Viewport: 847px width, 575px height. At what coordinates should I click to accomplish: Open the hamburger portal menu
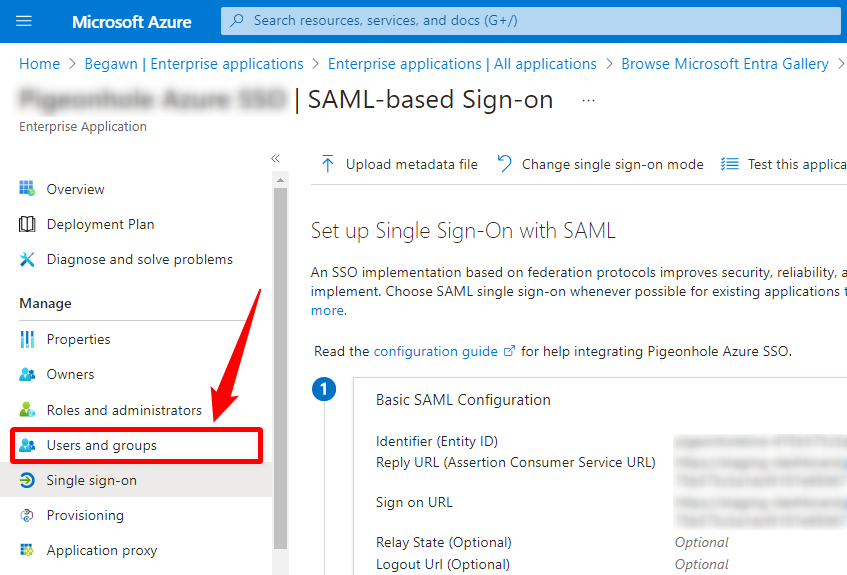coord(24,21)
